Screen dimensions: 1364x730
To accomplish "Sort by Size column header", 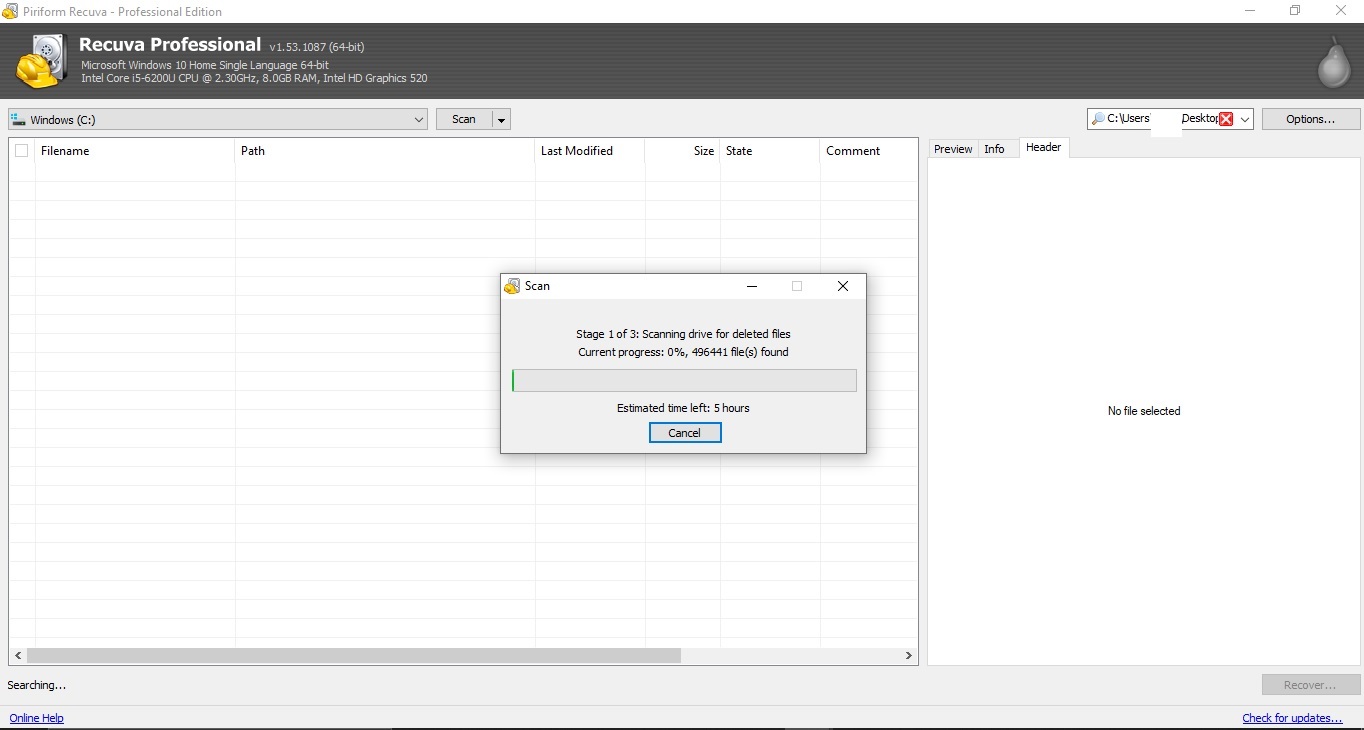I will pyautogui.click(x=682, y=151).
